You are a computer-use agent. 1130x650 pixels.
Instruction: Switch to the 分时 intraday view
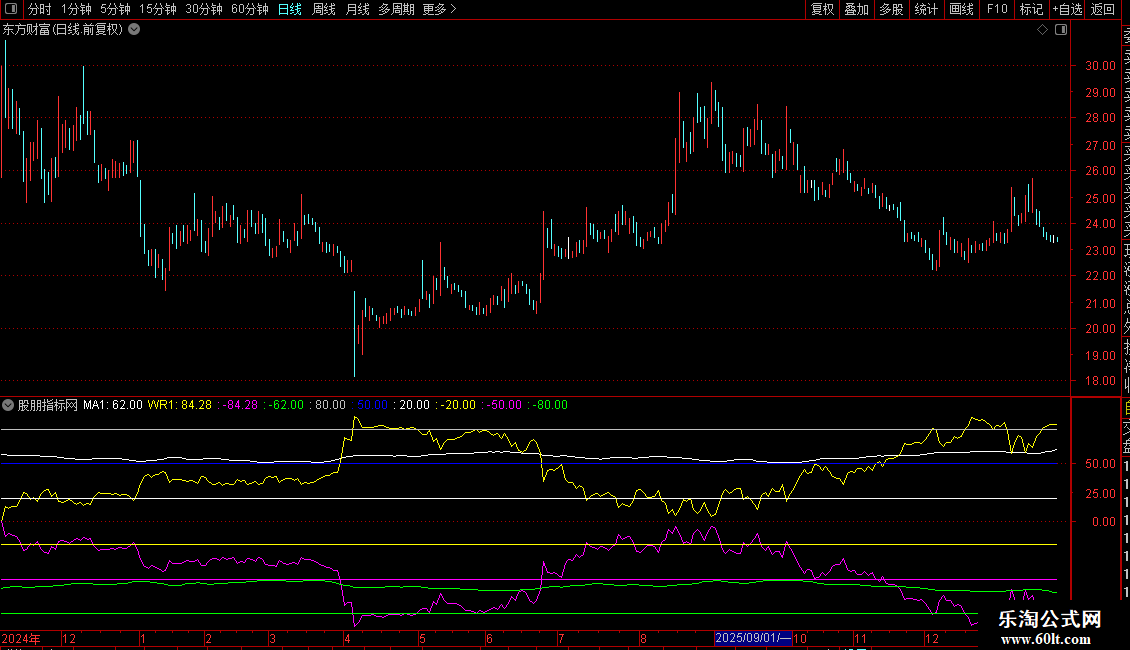coord(39,9)
